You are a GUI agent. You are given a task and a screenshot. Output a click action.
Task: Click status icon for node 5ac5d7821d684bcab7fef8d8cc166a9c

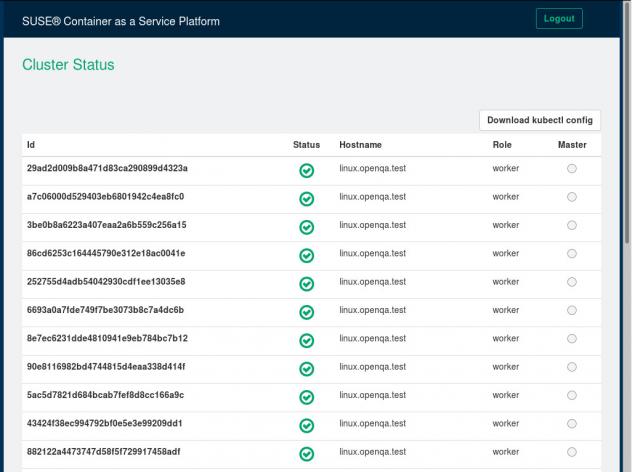coord(307,397)
